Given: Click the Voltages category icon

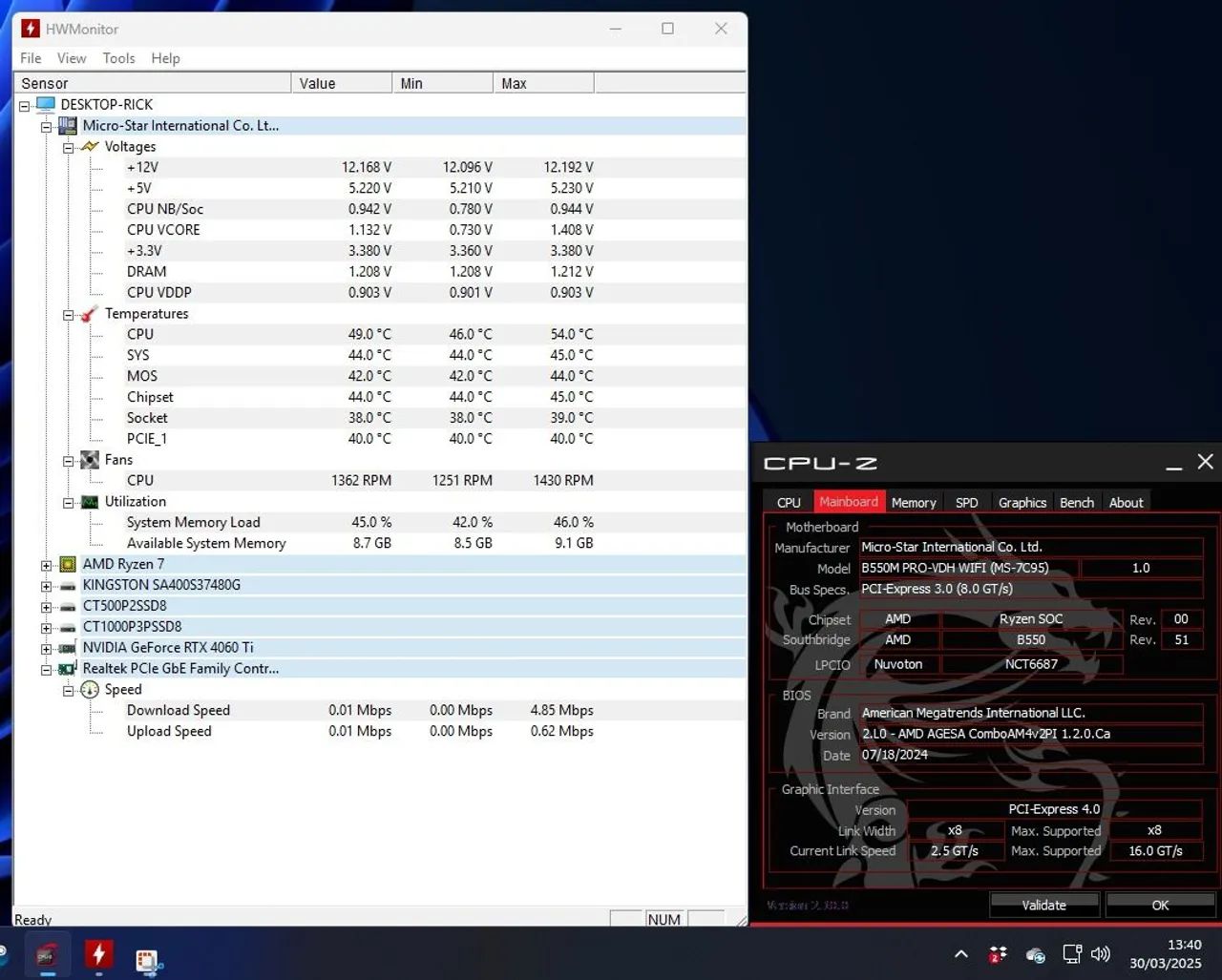Looking at the screenshot, I should (90, 146).
